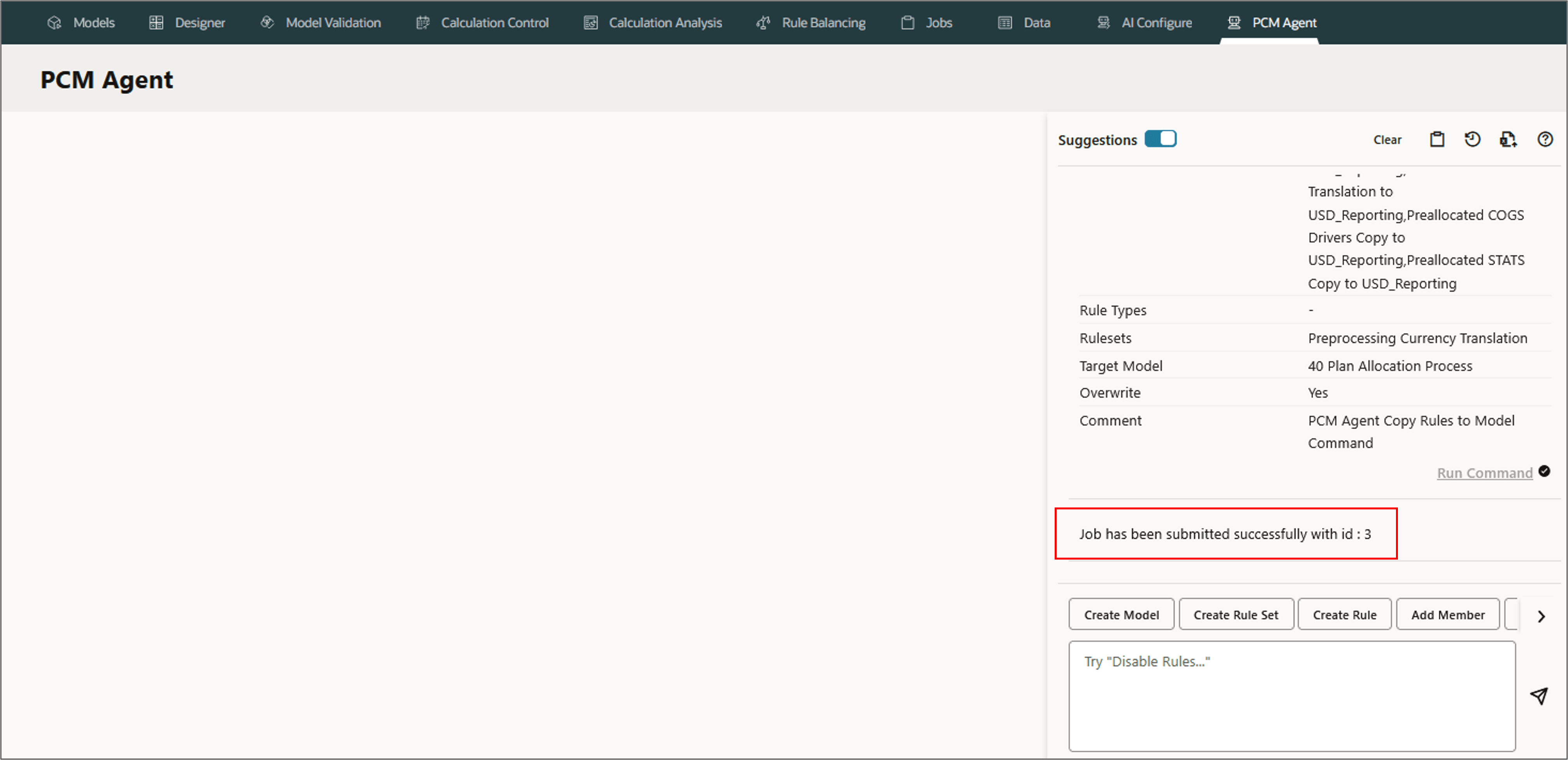Image resolution: width=1568 pixels, height=760 pixels.
Task: Toggle the Suggestions switch
Action: 1160,139
